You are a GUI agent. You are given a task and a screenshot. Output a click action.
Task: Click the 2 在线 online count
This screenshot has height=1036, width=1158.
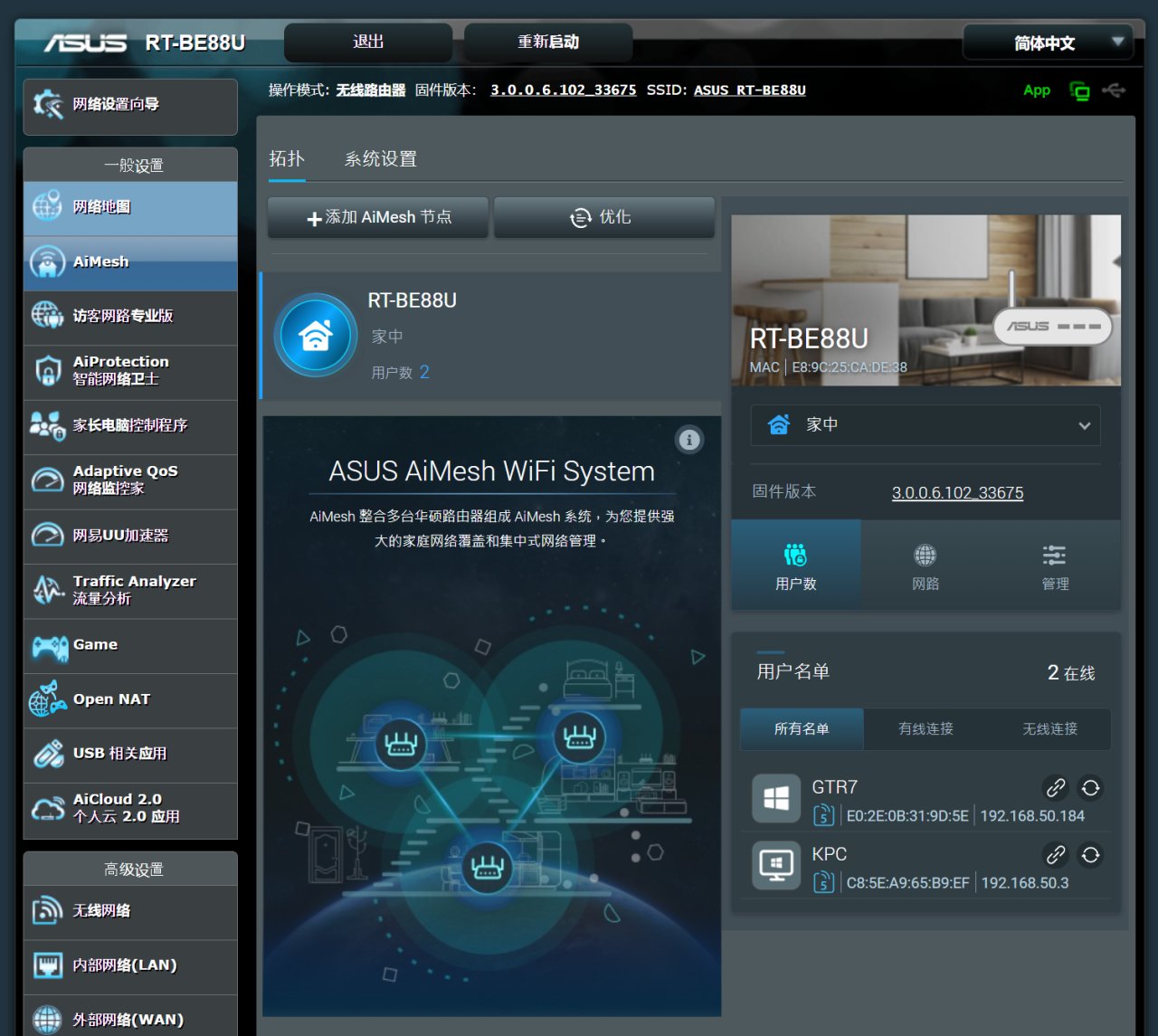[1071, 673]
